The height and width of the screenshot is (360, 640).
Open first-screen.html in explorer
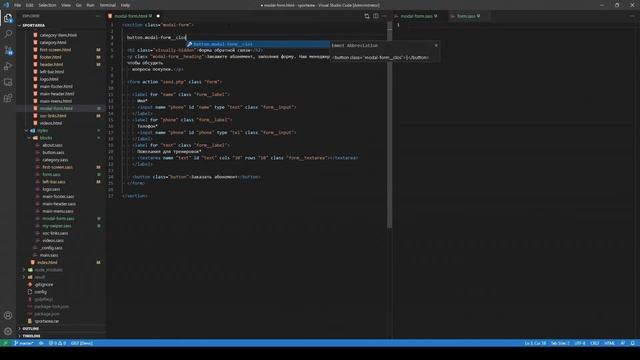tap(56, 50)
